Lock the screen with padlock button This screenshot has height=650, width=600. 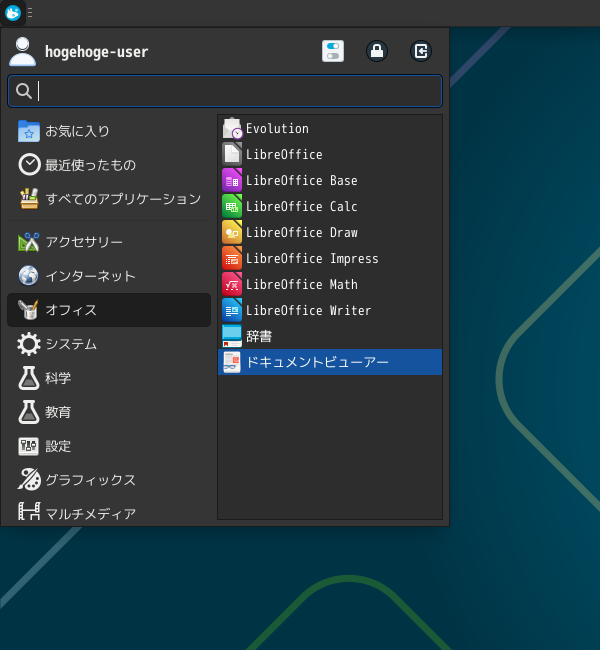377,51
